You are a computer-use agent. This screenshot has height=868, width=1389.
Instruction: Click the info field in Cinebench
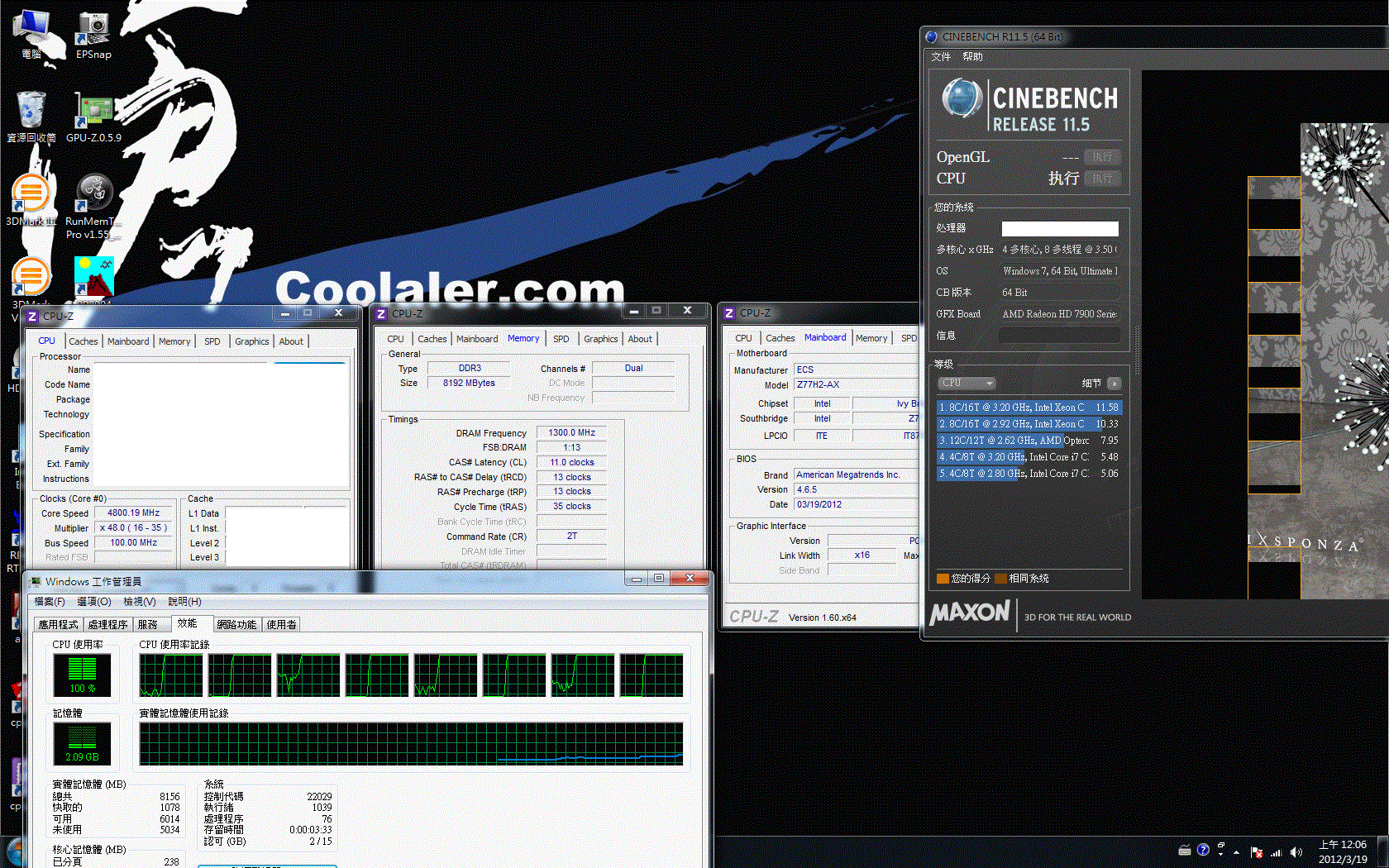(1060, 336)
